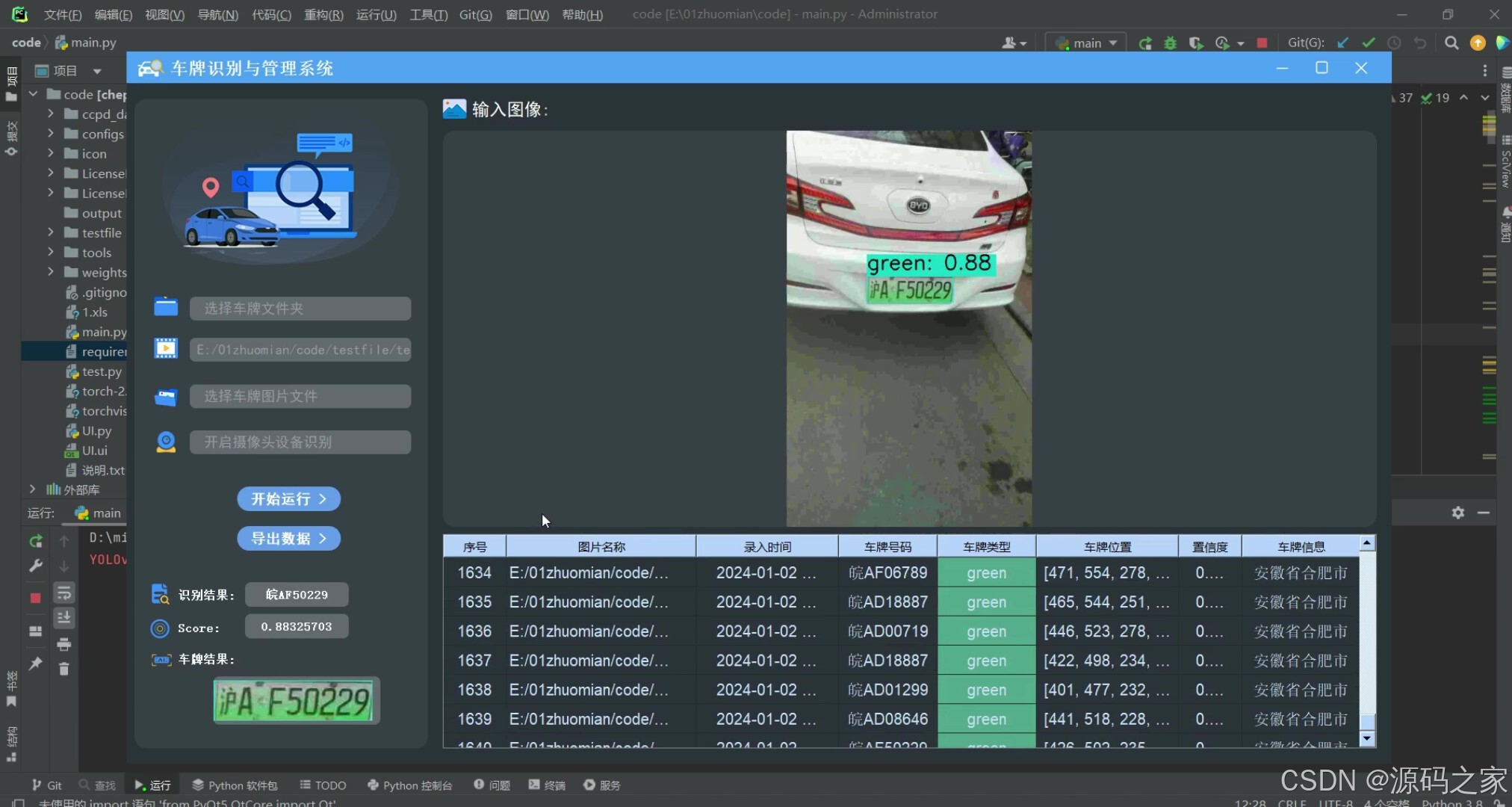Viewport: 1512px width, 807px height.
Task: Go to next highlighted error arrow
Action: click(1485, 98)
